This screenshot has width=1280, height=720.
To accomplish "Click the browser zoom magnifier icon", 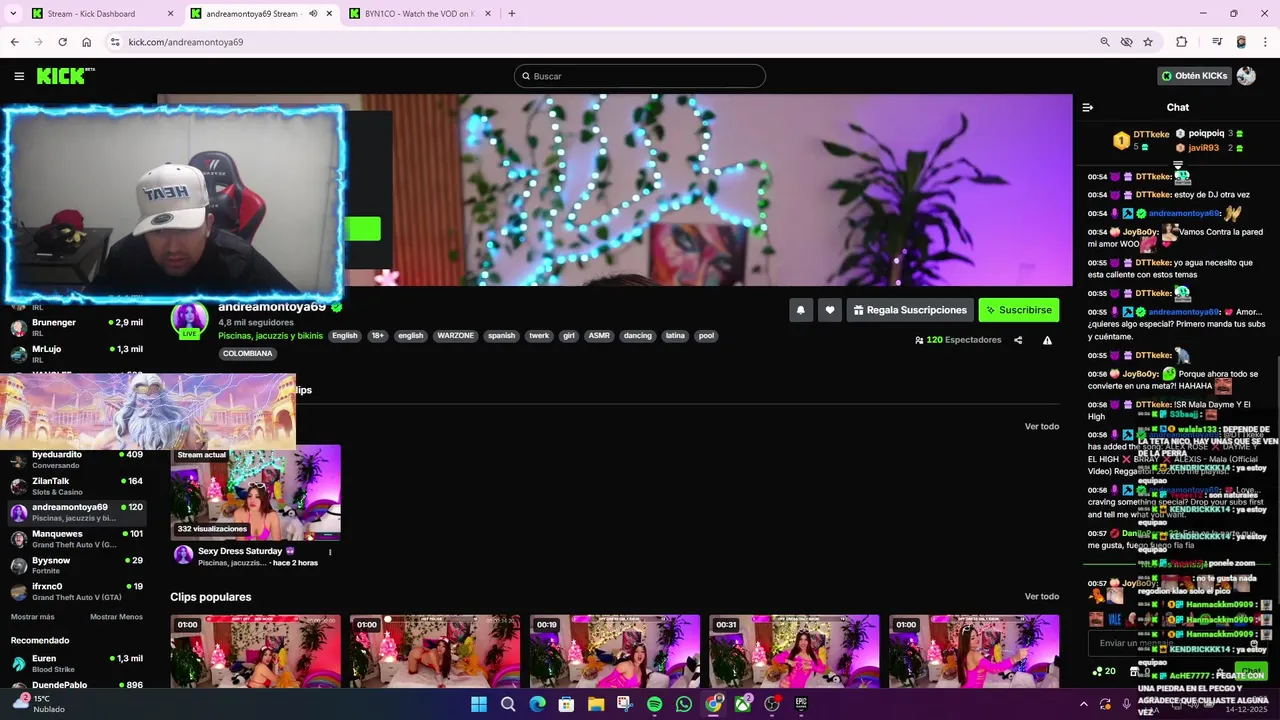I will click(1105, 42).
